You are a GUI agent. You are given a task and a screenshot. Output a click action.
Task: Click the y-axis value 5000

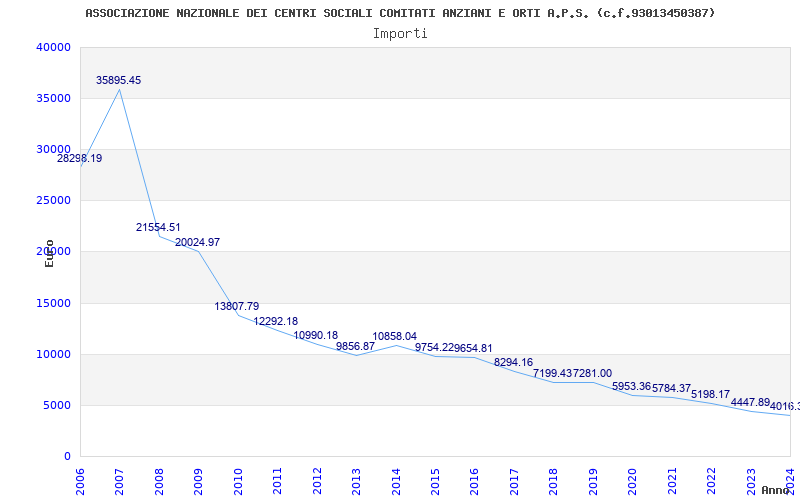(x=56, y=406)
